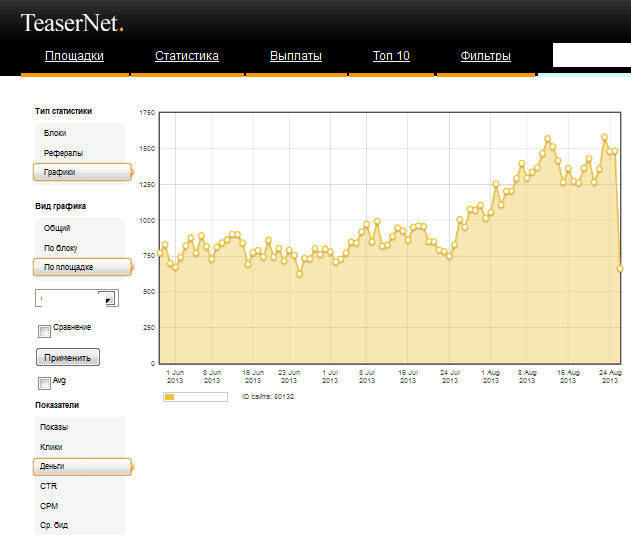Viewport: 631px width, 535px height.
Task: Show the CTR indicator graph
Action: [x=48, y=486]
